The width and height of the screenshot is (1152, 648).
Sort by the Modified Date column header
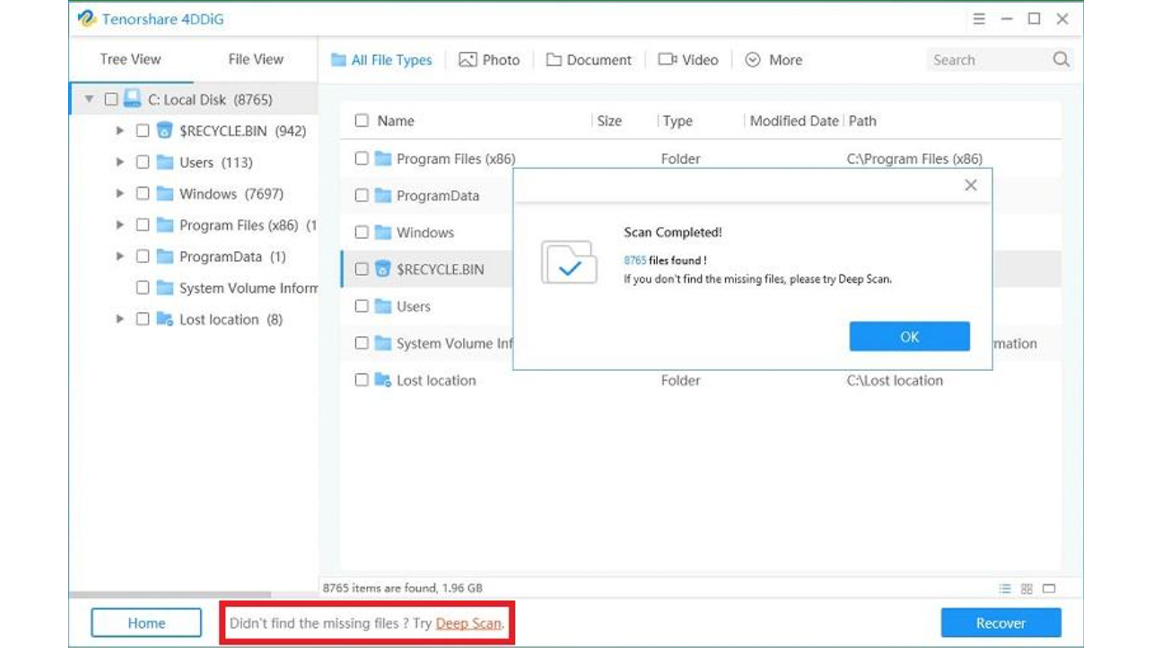click(793, 120)
